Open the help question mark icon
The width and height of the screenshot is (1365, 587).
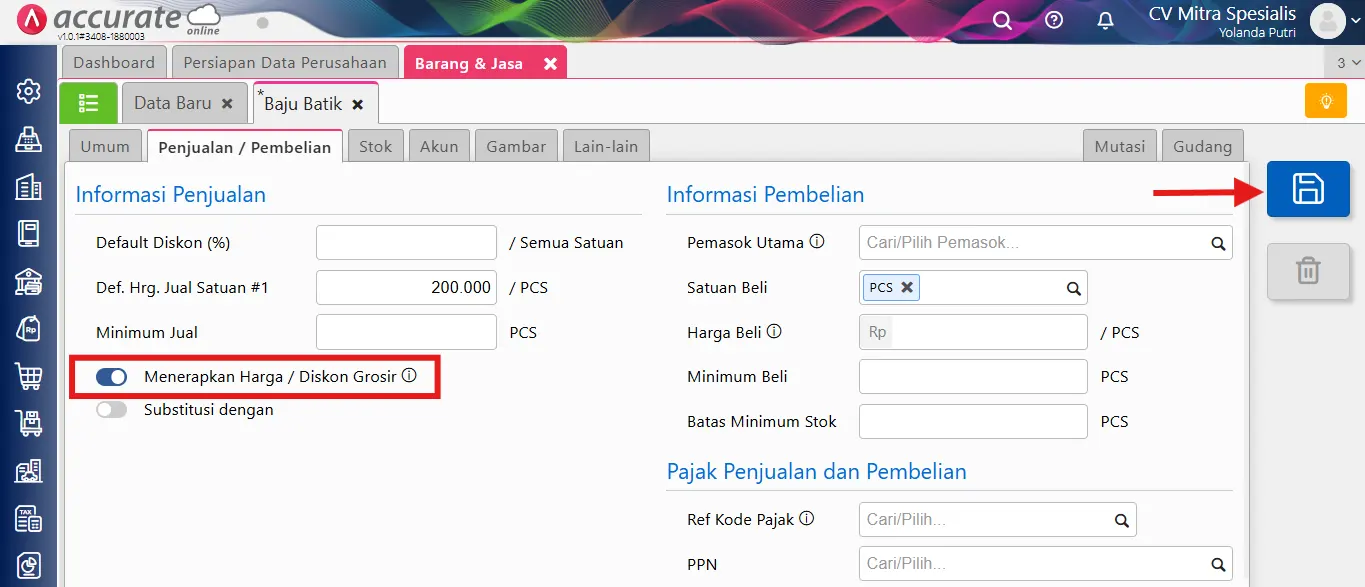(1053, 19)
